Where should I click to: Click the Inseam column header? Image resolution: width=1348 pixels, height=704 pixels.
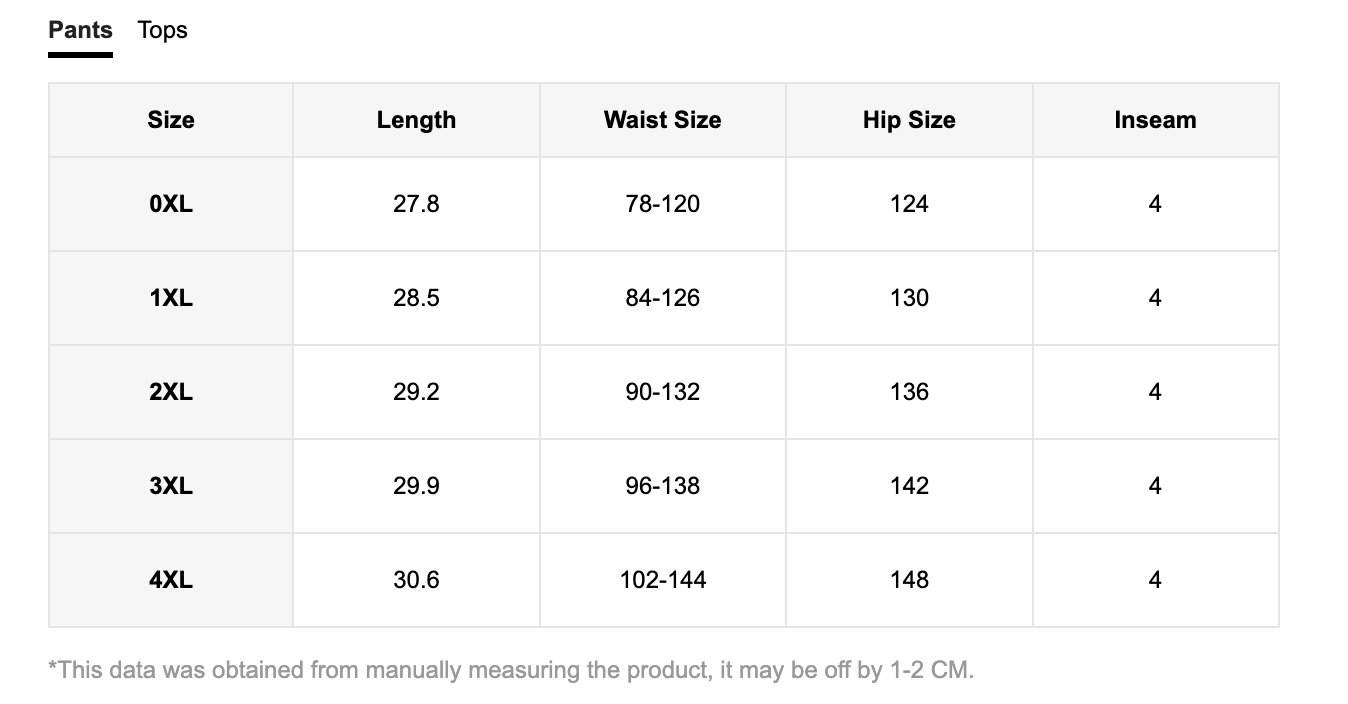point(1155,120)
